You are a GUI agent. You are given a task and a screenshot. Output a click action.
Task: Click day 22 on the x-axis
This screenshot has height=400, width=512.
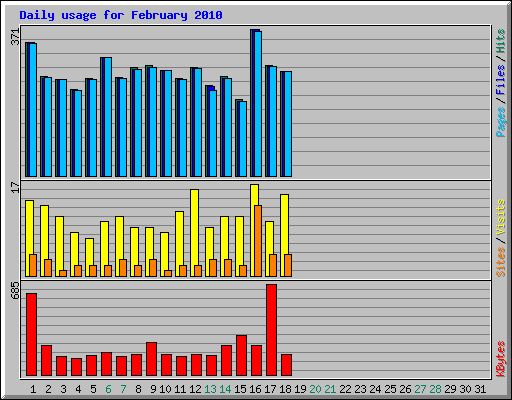[346, 389]
